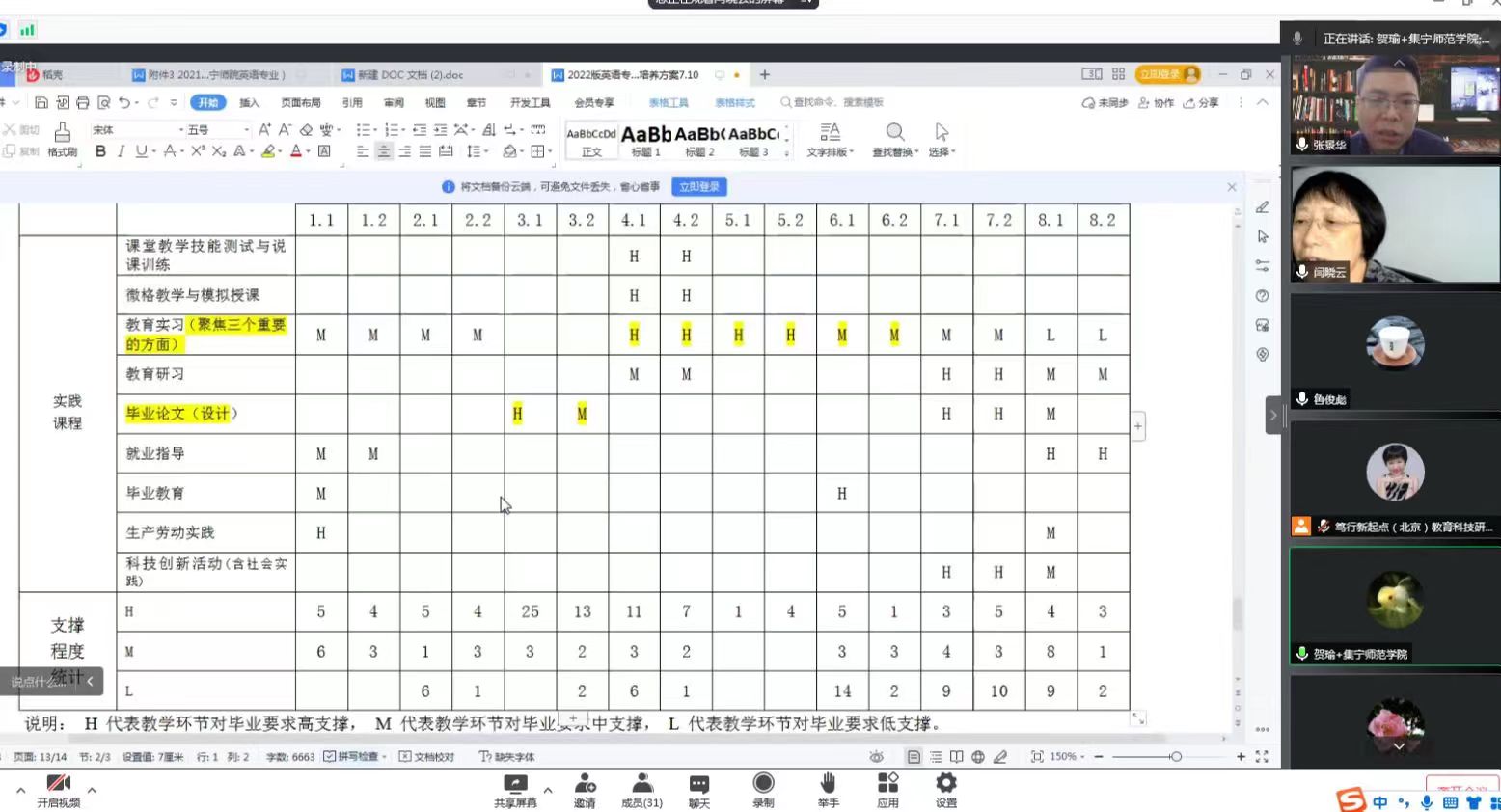This screenshot has width=1501, height=812.
Task: Apply the 标题 1 heading style
Action: (645, 140)
